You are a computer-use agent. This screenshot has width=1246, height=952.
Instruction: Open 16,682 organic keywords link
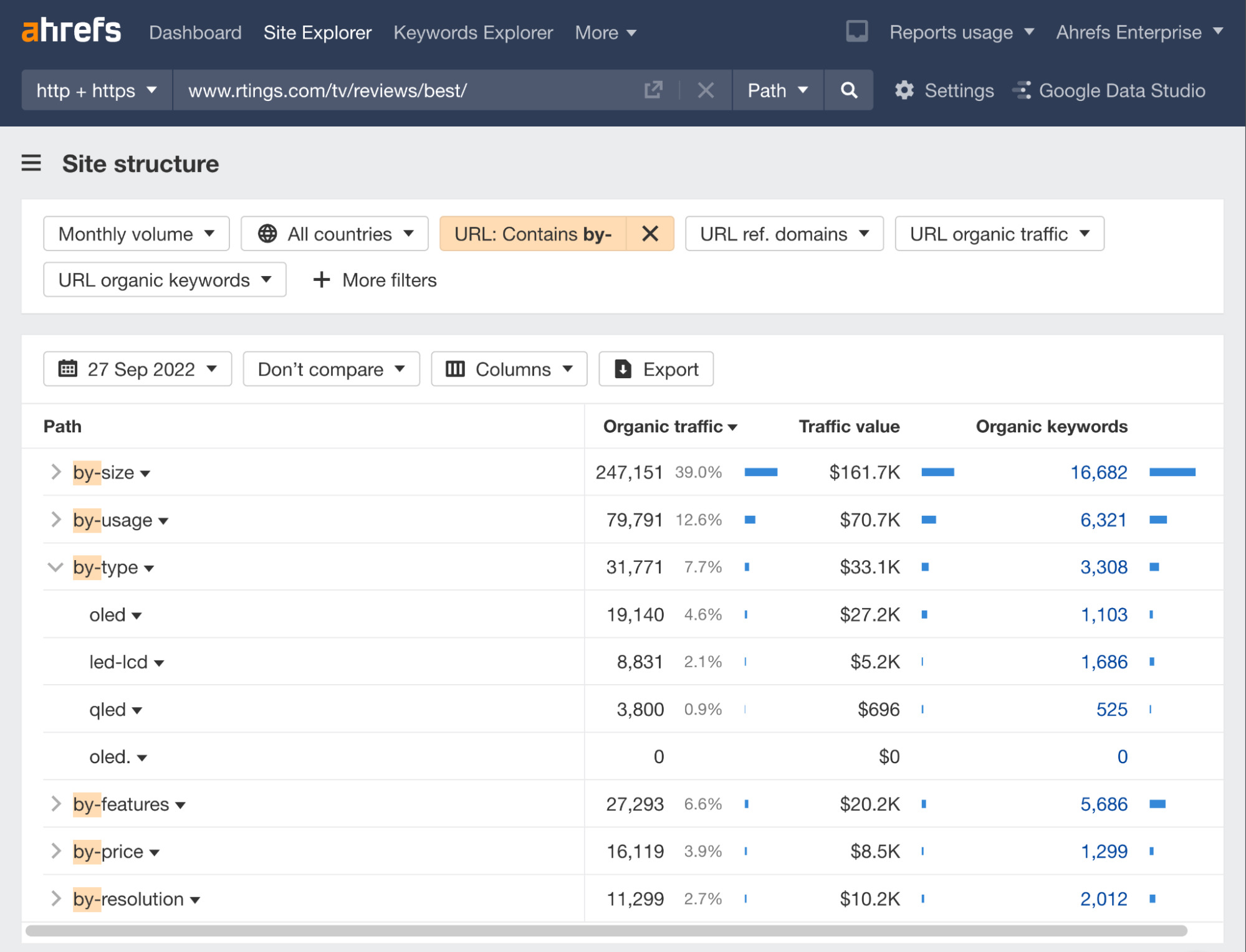[1098, 472]
